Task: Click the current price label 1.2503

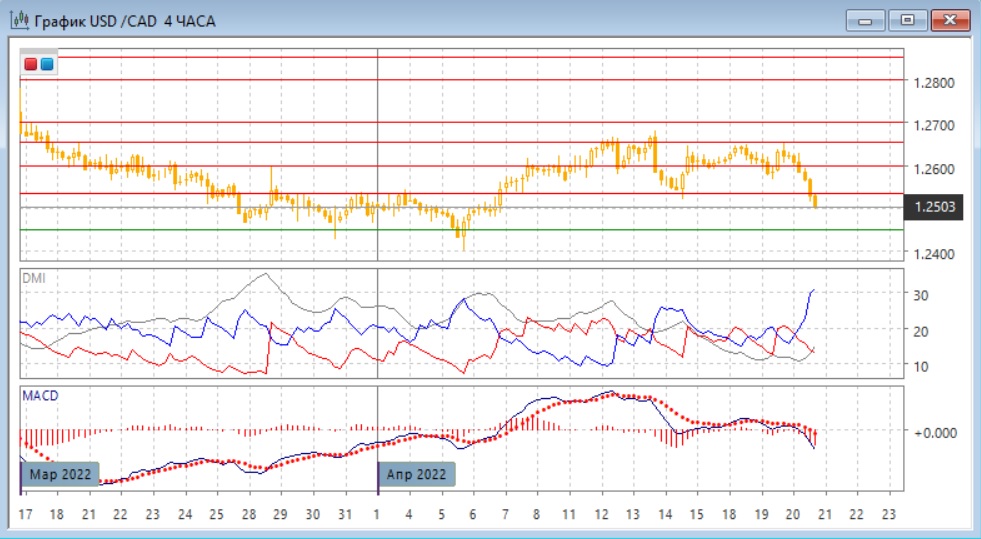Action: click(x=933, y=207)
